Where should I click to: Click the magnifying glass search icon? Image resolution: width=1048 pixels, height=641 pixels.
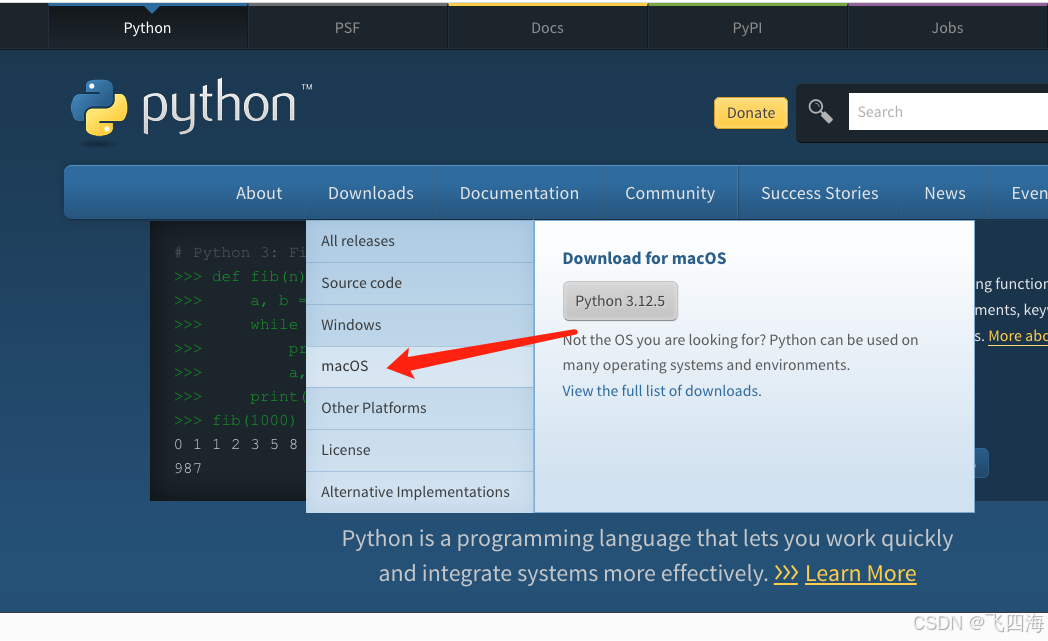(x=820, y=111)
